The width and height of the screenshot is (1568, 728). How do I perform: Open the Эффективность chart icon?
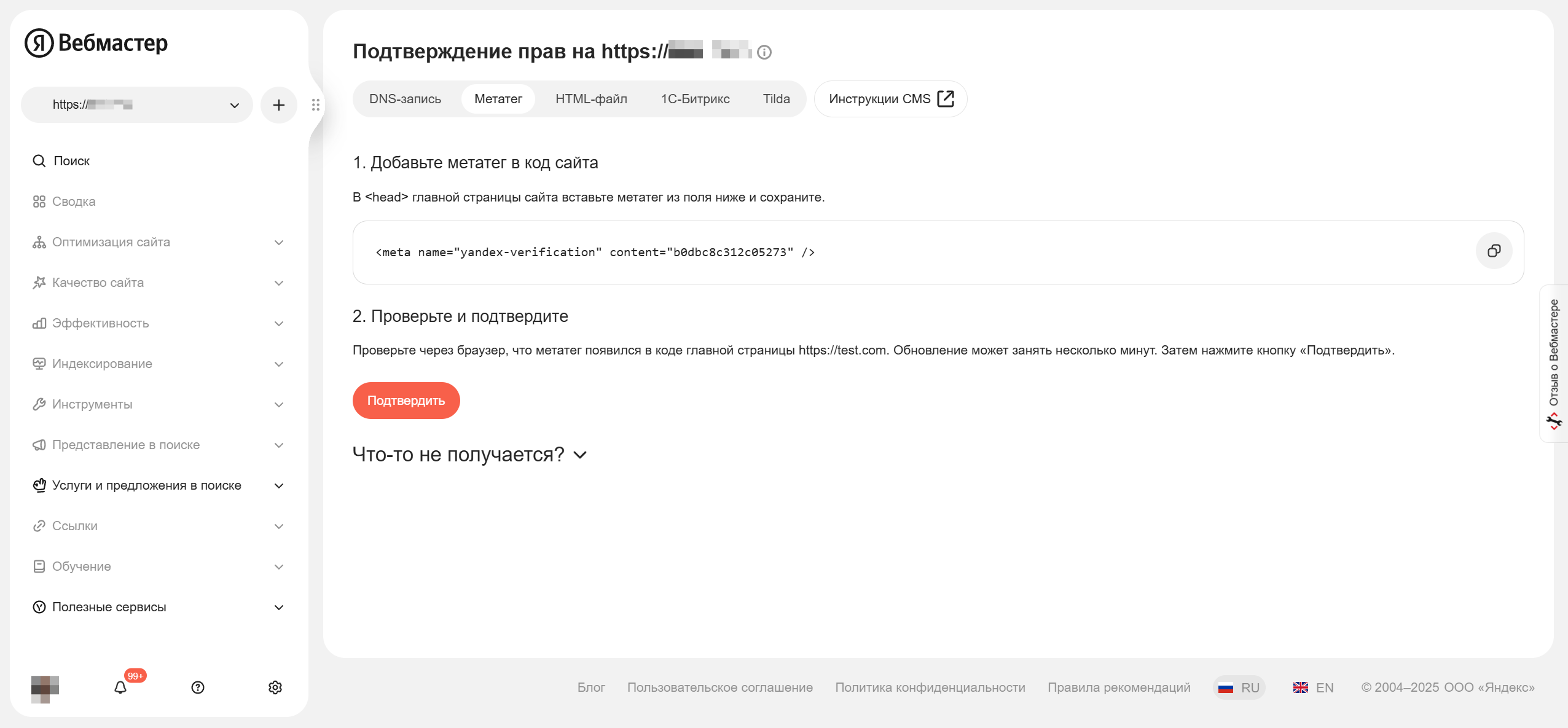tap(39, 323)
